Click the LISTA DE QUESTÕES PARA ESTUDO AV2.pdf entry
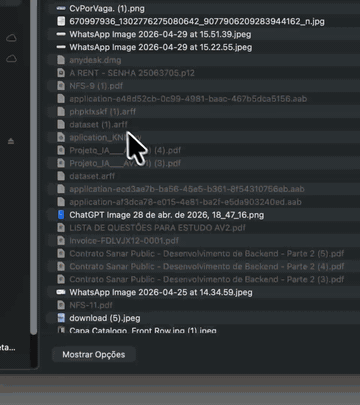This screenshot has width=360, height=405. 157,228
